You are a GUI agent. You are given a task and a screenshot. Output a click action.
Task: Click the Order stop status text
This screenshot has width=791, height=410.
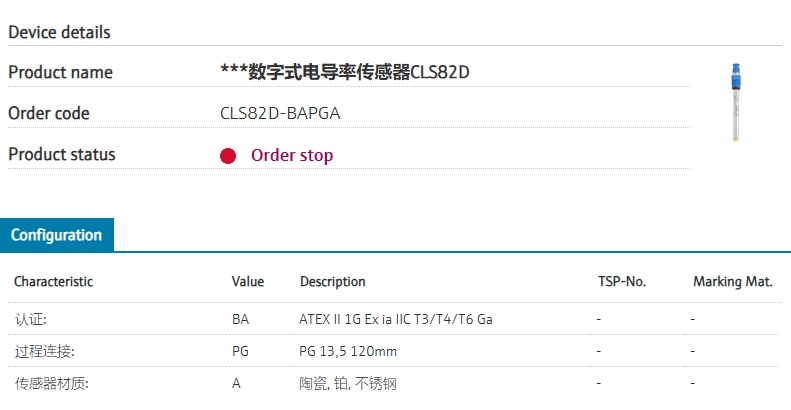tap(291, 156)
